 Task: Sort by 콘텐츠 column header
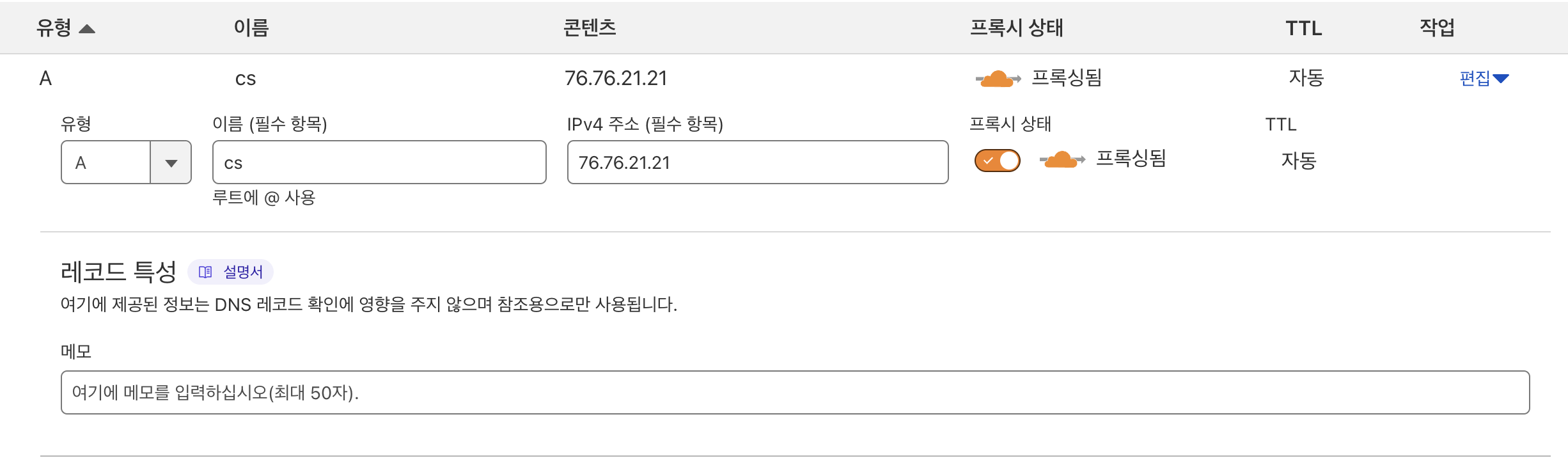click(589, 28)
